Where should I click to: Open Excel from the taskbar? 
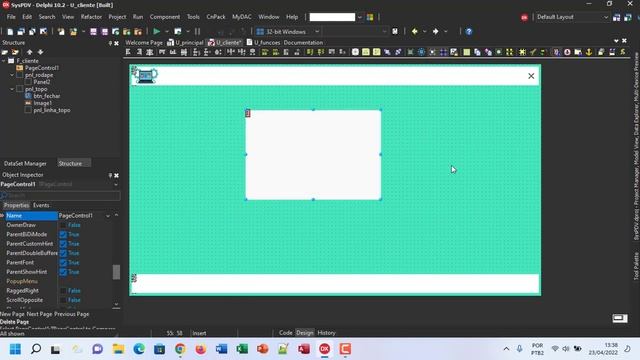tap(242, 349)
